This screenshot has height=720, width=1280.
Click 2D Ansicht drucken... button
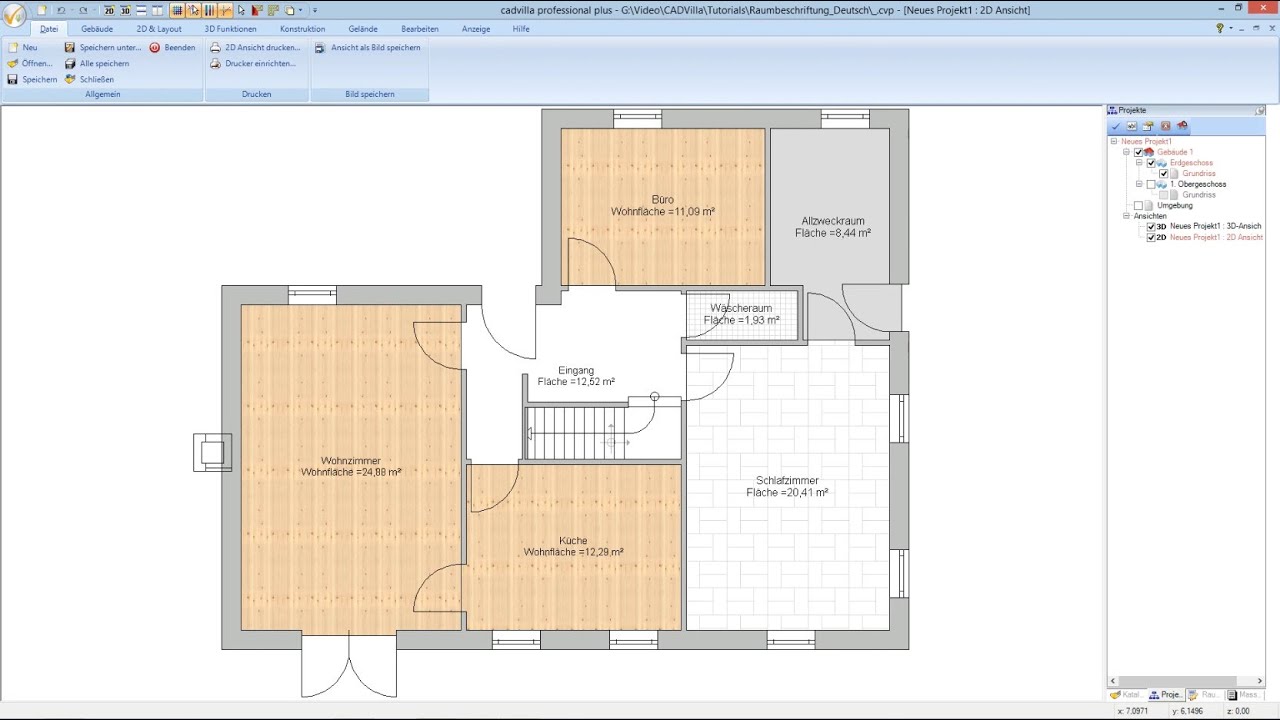tap(254, 47)
